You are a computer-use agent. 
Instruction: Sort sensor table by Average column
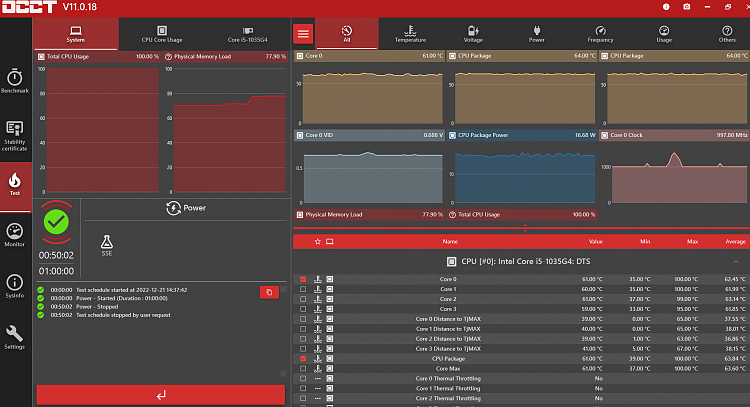pos(735,241)
